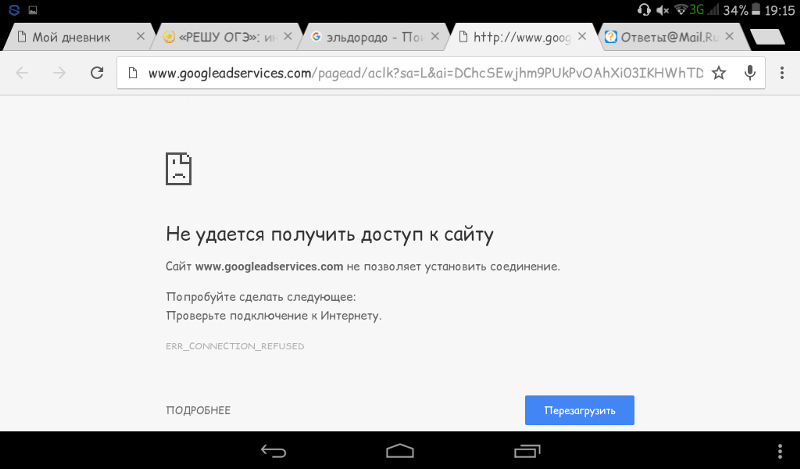Switch to the "Мой дневник" tab
Image resolution: width=800 pixels, height=469 pixels.
click(x=70, y=37)
